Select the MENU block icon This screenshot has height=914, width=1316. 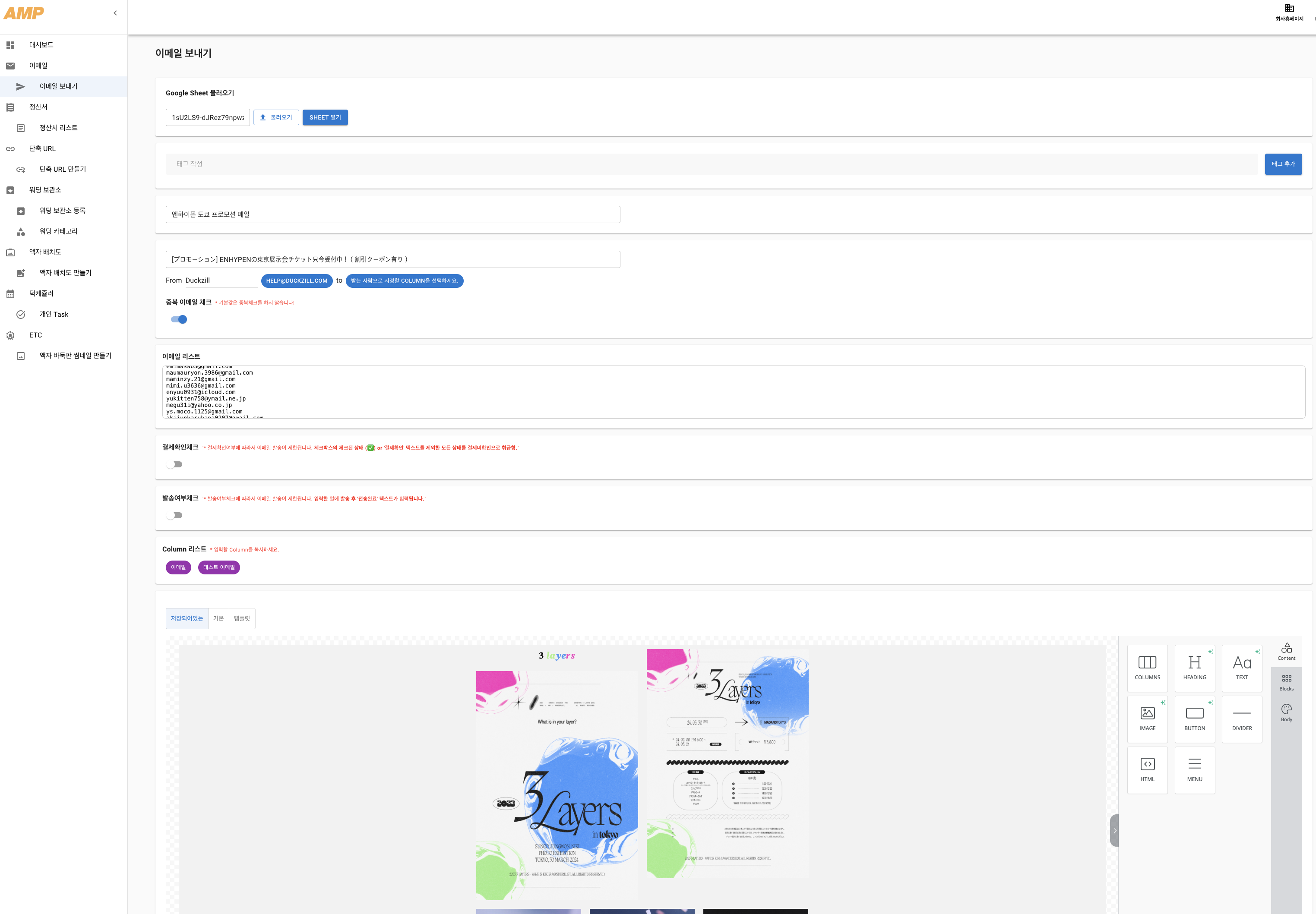(x=1193, y=769)
